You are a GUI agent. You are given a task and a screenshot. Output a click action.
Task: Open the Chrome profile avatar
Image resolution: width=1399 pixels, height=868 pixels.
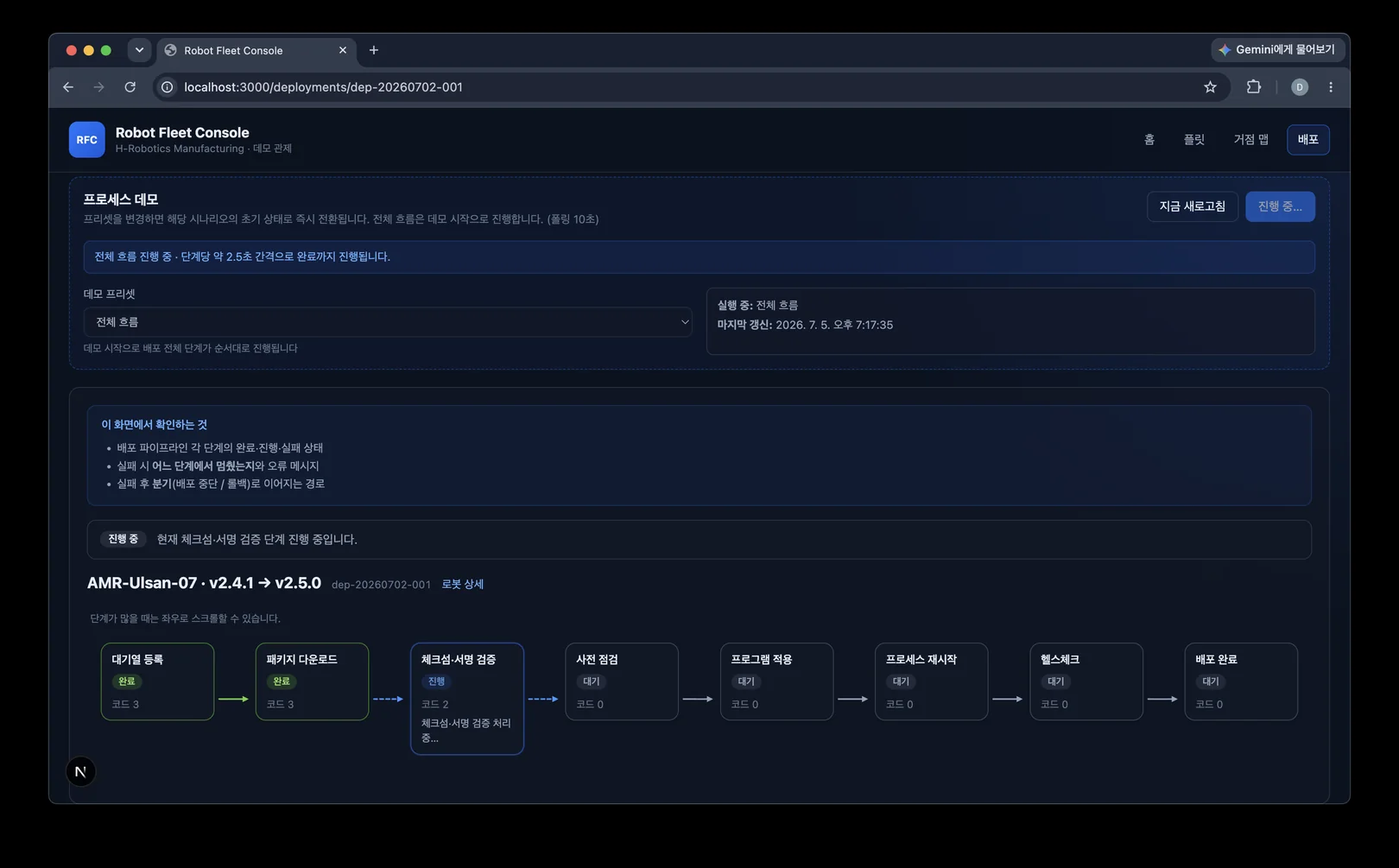tap(1300, 87)
